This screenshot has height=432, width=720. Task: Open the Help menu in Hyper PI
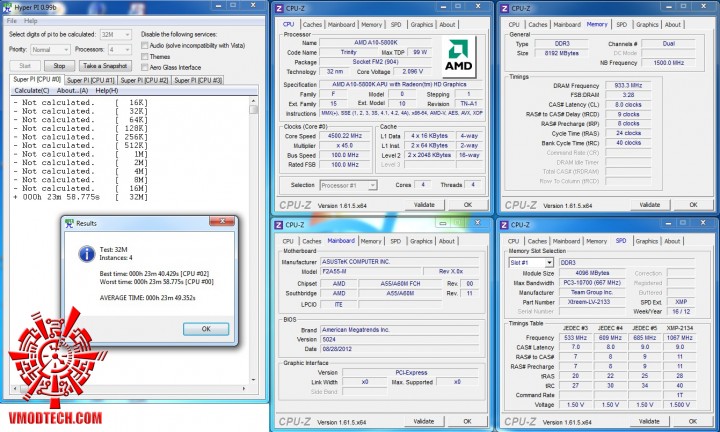[30, 21]
